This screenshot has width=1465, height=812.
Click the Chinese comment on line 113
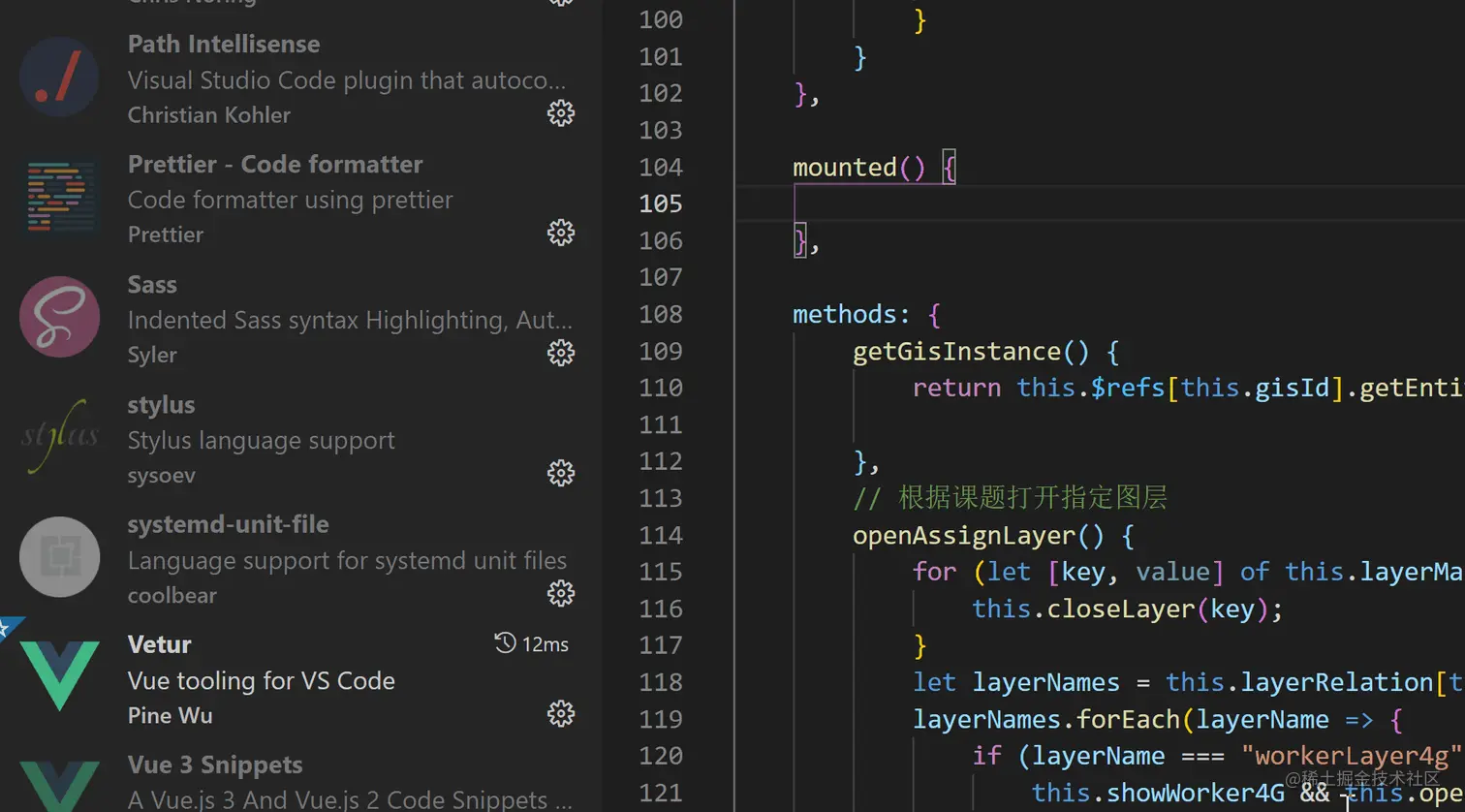coord(1010,498)
